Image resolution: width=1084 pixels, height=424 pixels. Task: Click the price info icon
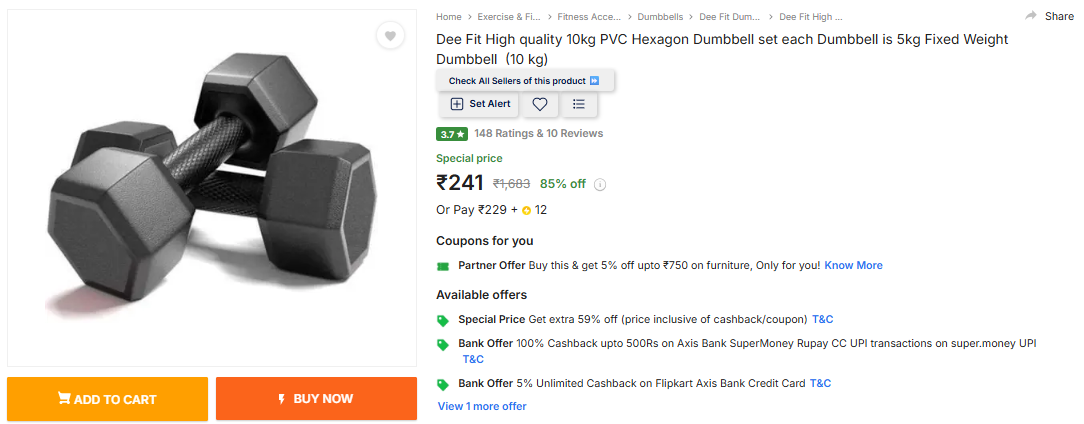click(600, 184)
